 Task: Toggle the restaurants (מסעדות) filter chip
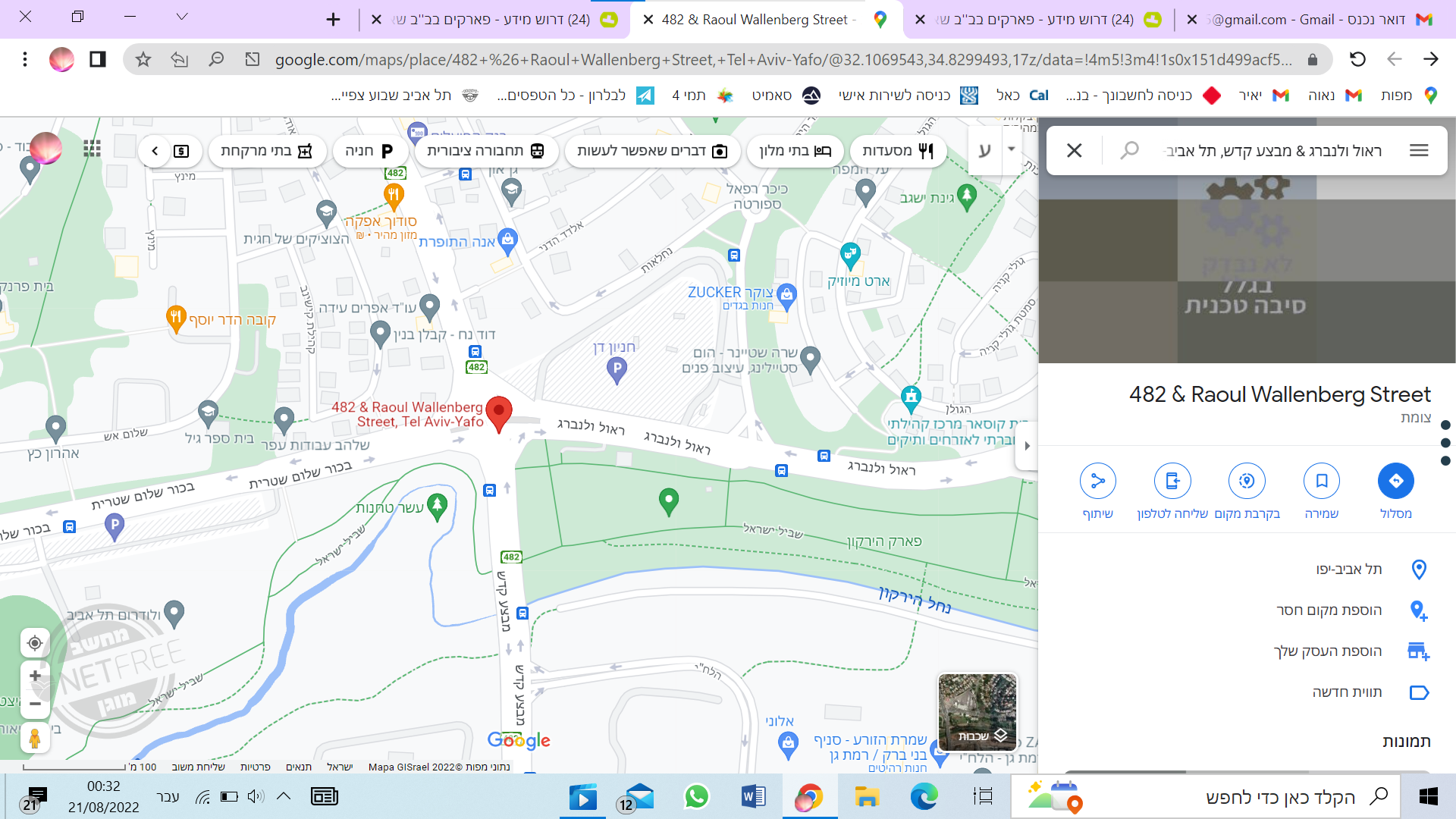898,151
